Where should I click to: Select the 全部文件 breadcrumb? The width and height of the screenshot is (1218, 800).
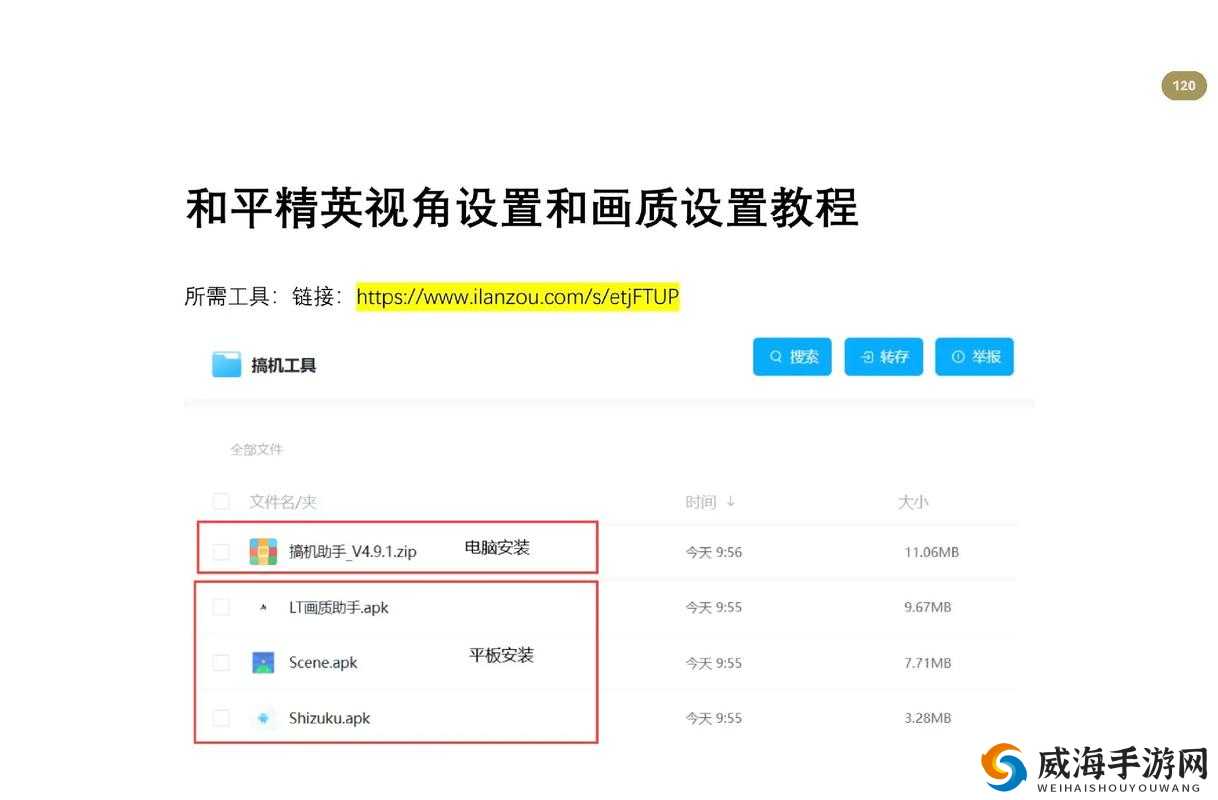point(256,449)
